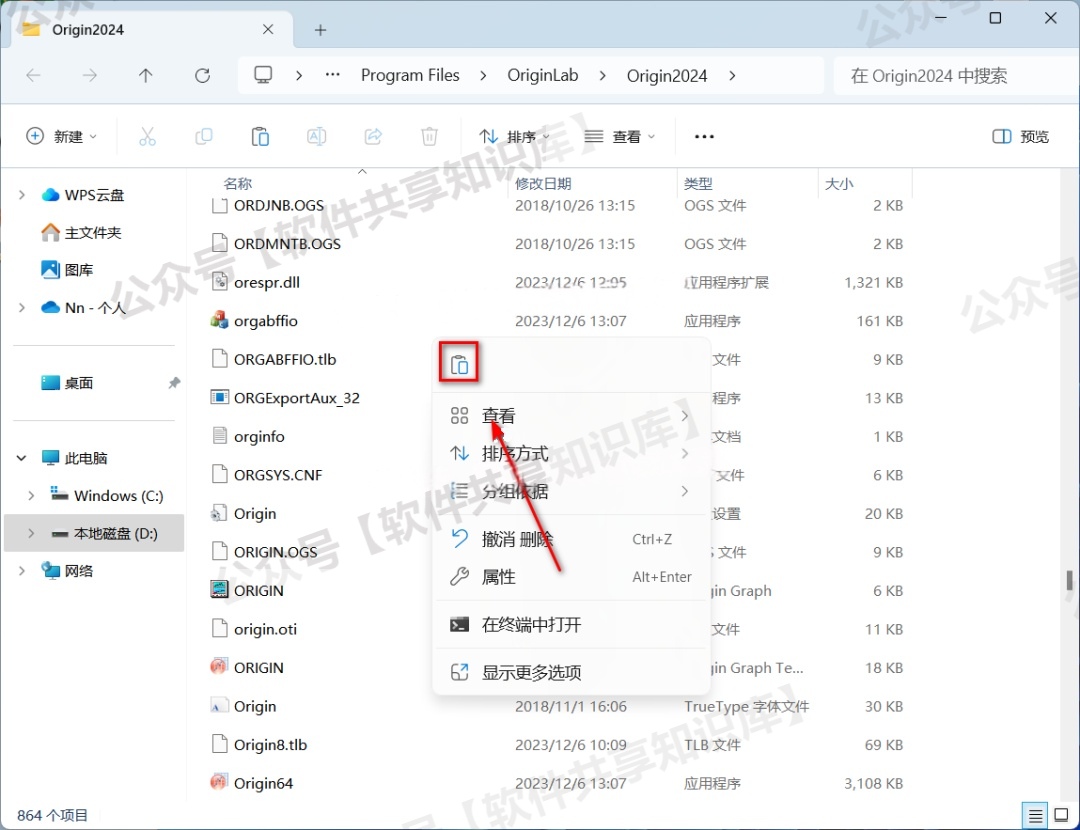
Task: Select the origin.oti file
Action: click(253, 629)
